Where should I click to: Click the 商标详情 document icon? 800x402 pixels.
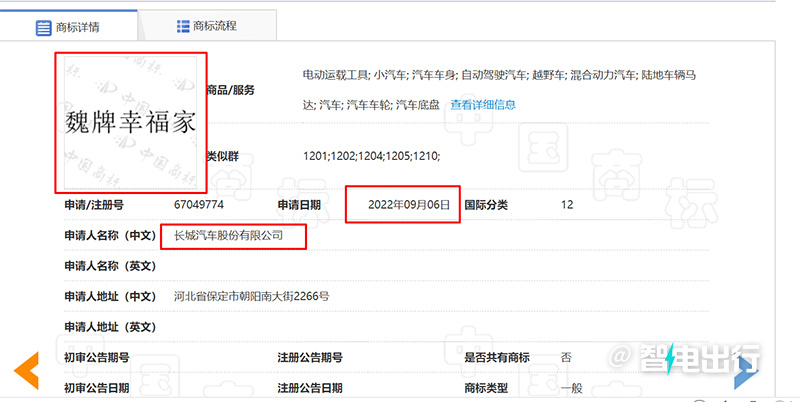pyautogui.click(x=43, y=28)
